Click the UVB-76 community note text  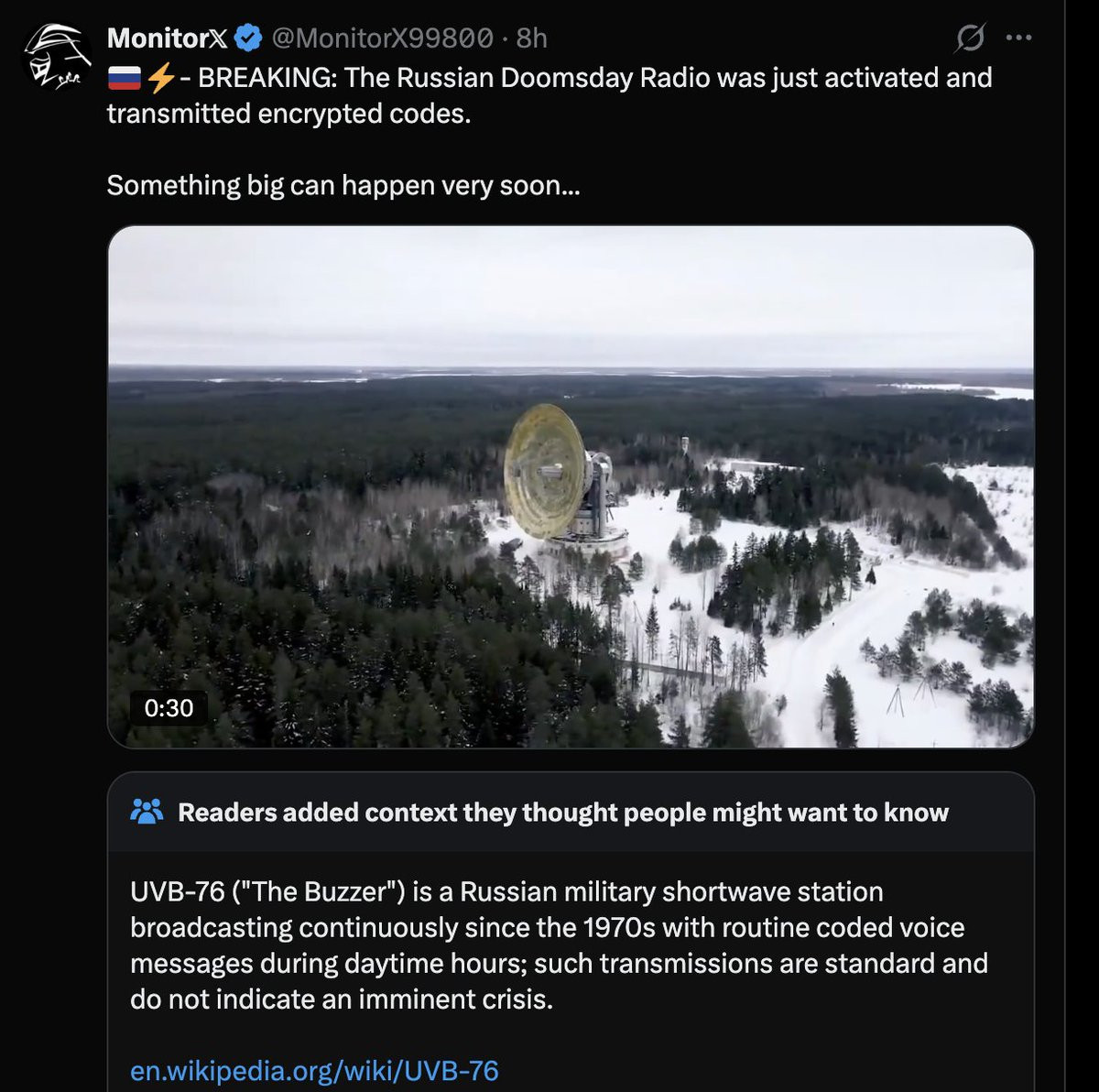coord(559,945)
